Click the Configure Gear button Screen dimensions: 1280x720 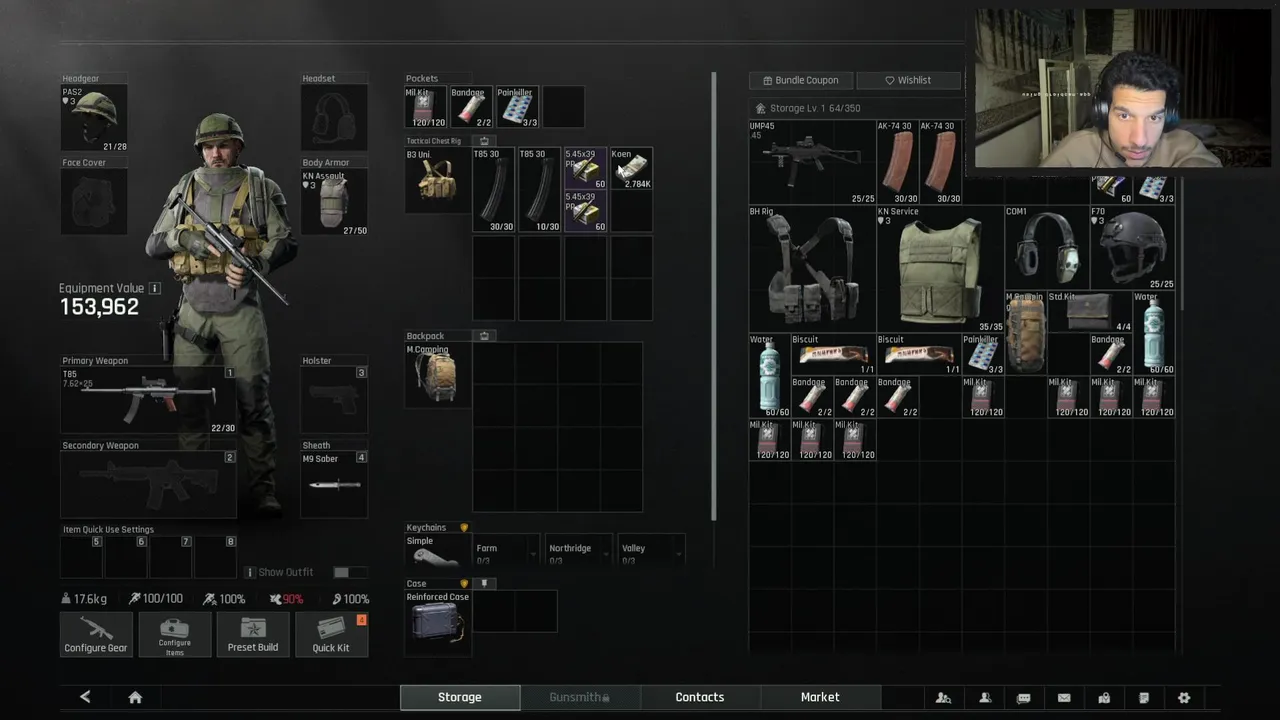point(96,634)
